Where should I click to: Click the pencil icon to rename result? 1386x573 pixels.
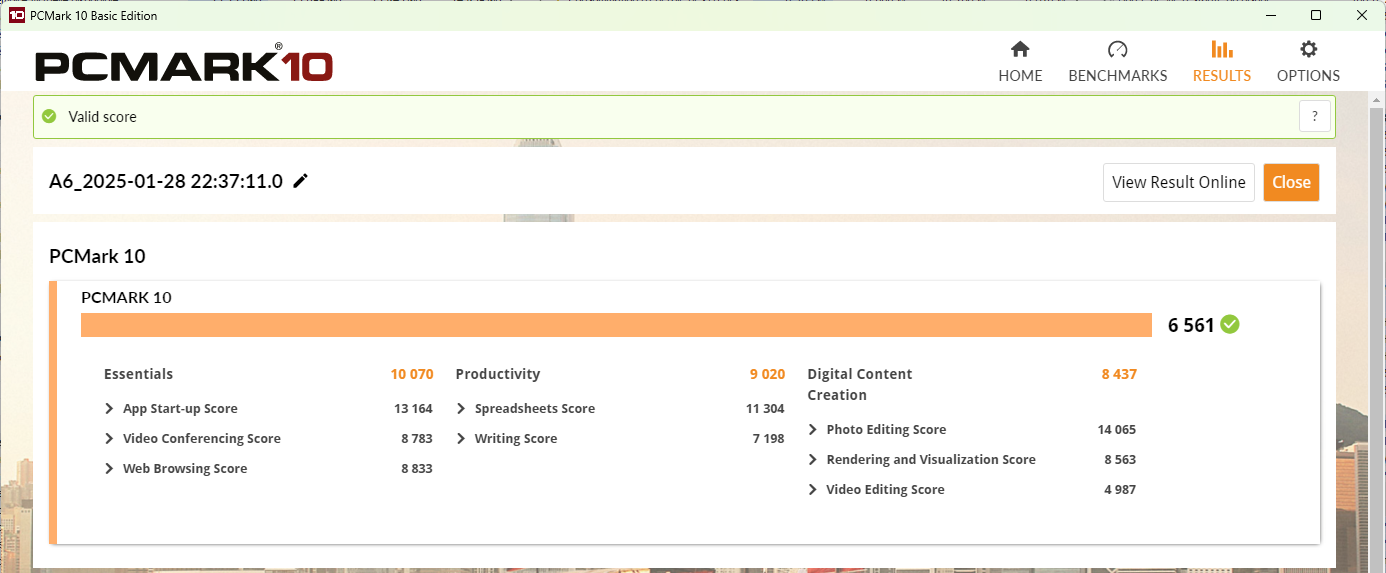pyautogui.click(x=301, y=181)
